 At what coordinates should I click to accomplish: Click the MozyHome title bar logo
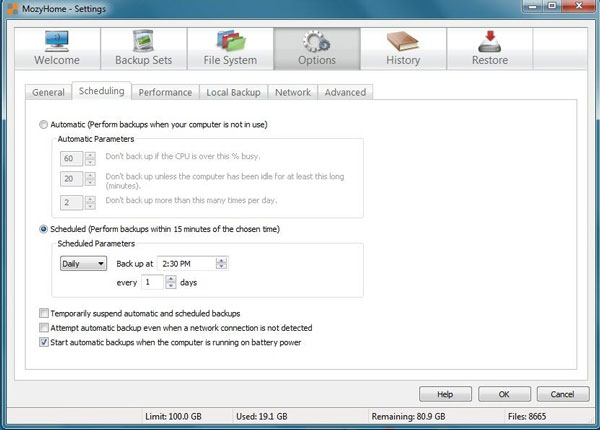tap(13, 8)
